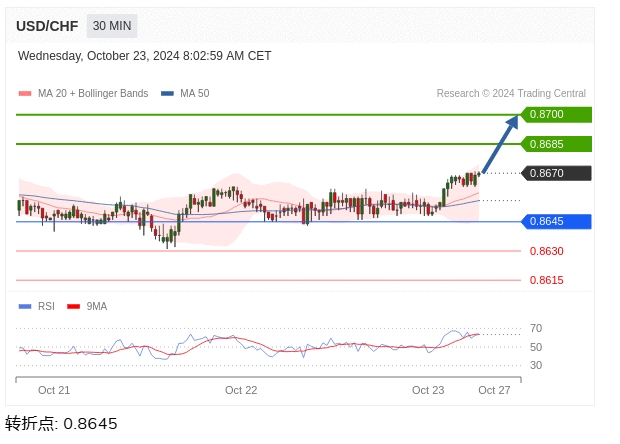Click the RSI 70 level label
Viewport: 620px width, 444px height.
(x=536, y=328)
